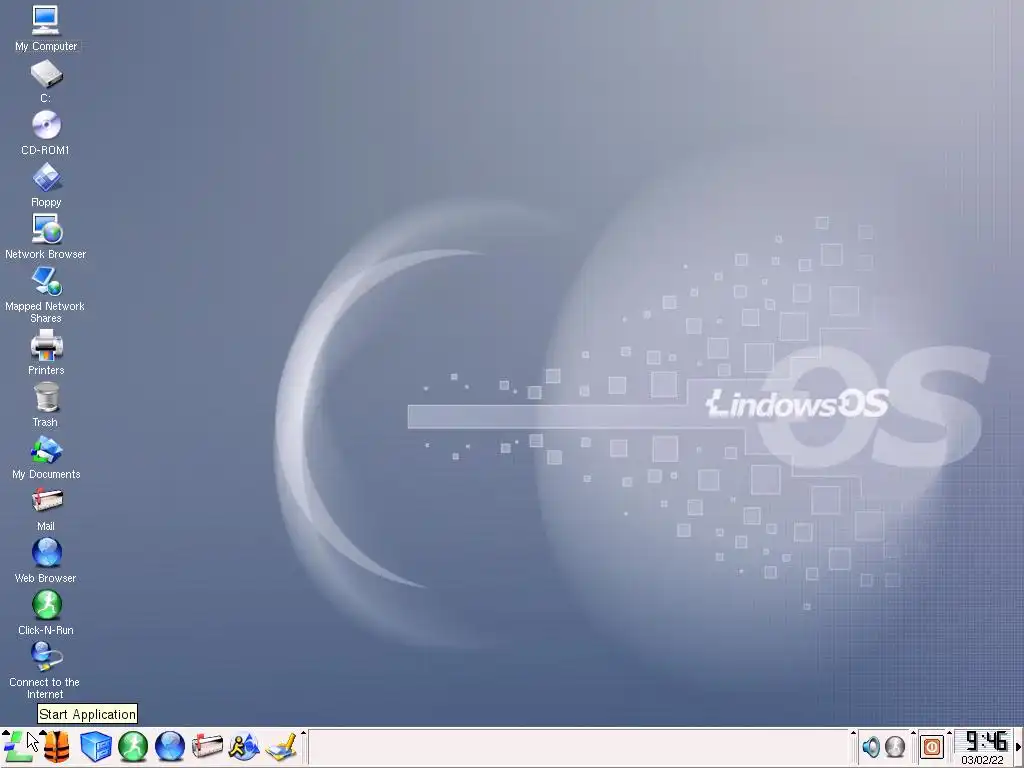Click the speaker volume tray icon
Screen dimensions: 1024x768
point(871,746)
